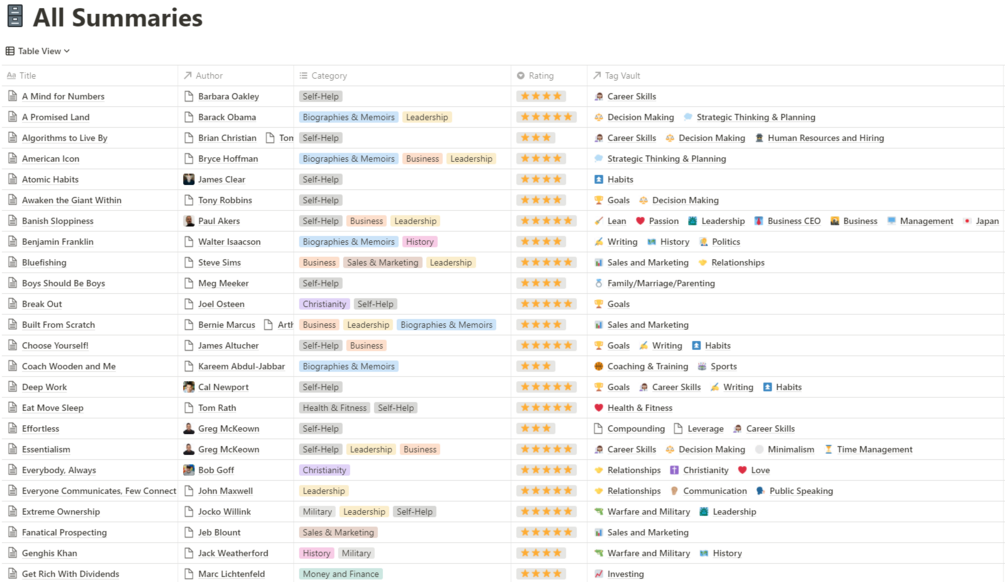Click heart icon beside Passion tag
This screenshot has height=582, width=1005.
640,221
